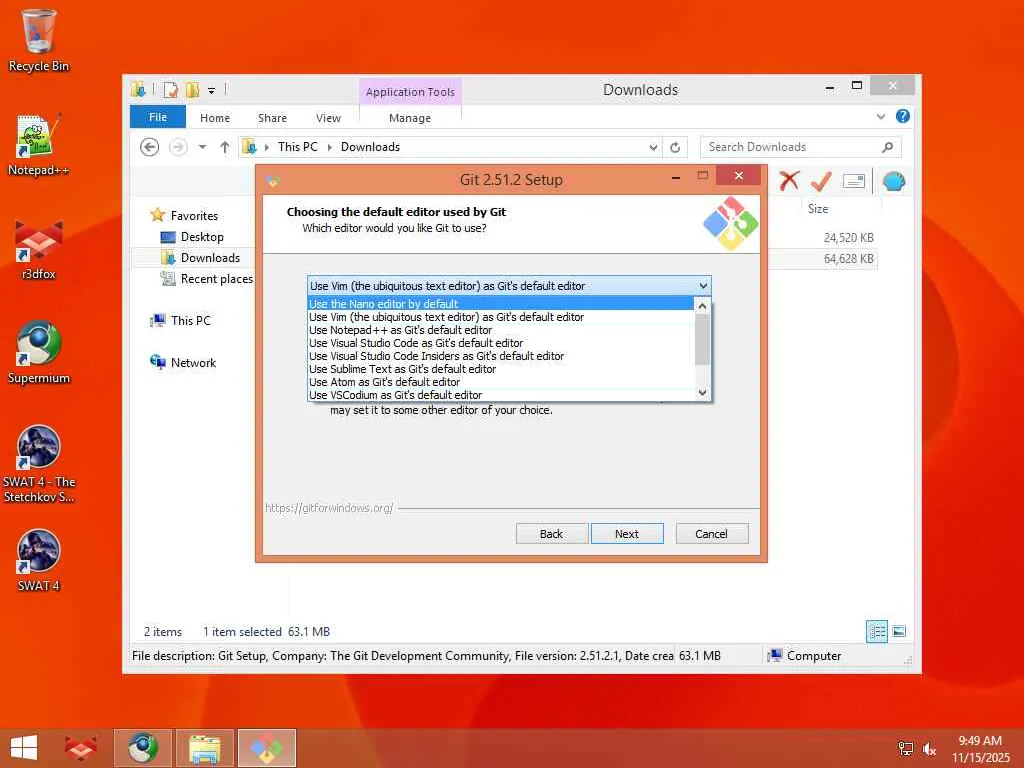
Task: Click the r3dfox taskbar icon
Action: (80, 748)
